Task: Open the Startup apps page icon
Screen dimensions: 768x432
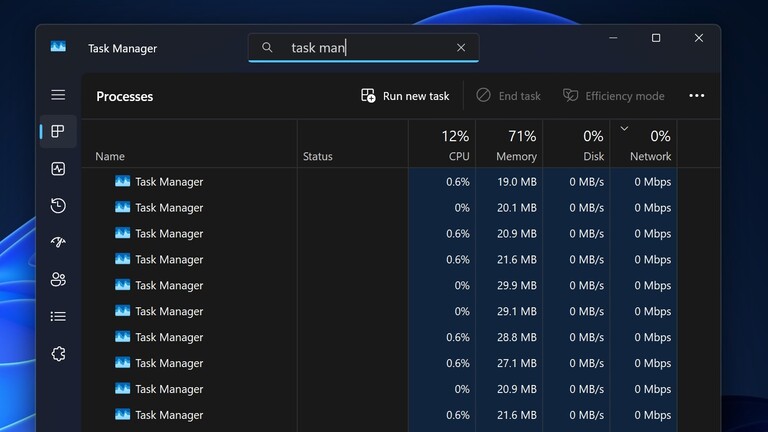Action: point(58,242)
